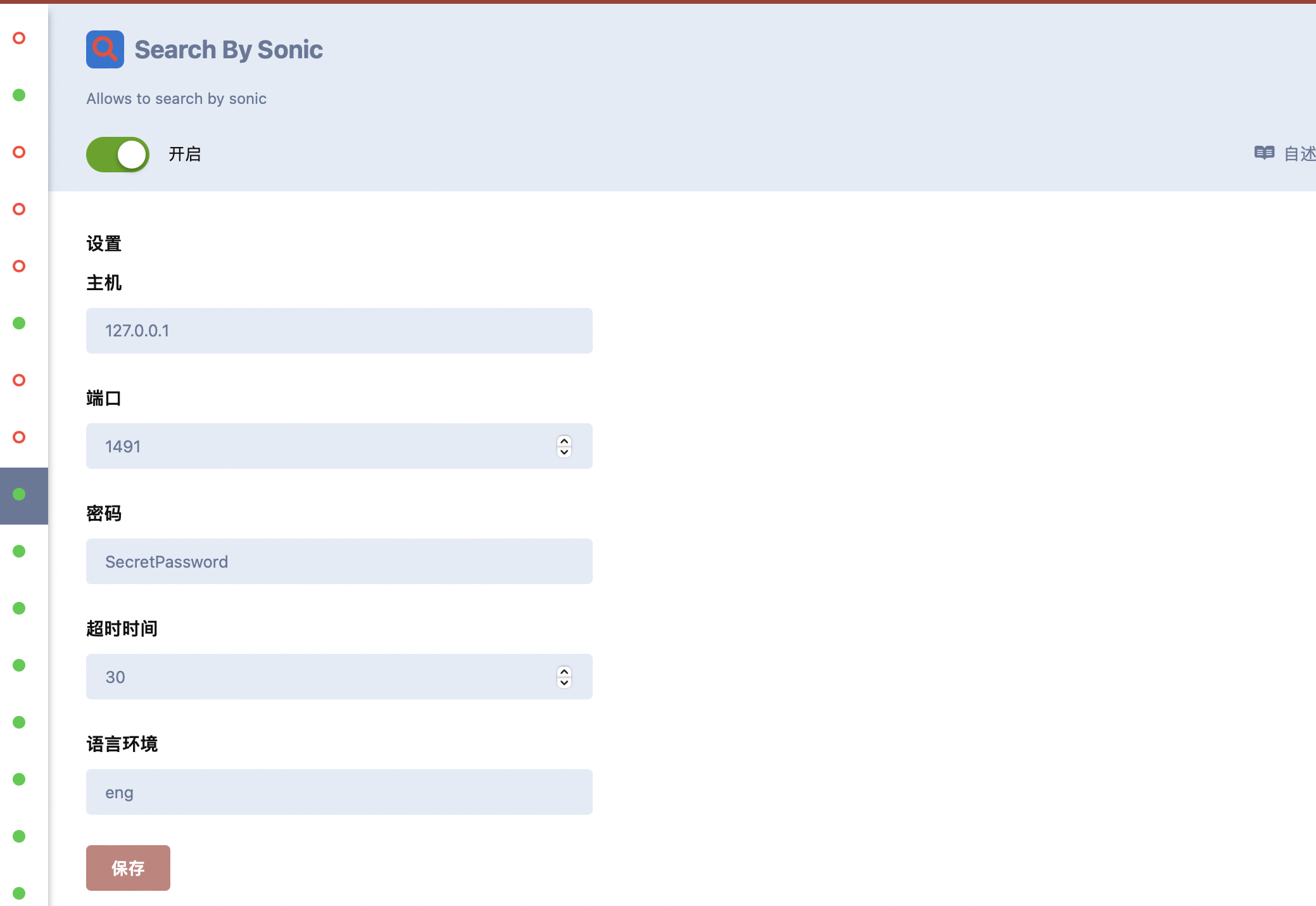Click the first green dot below the top red ring
1316x906 pixels.
(20, 96)
